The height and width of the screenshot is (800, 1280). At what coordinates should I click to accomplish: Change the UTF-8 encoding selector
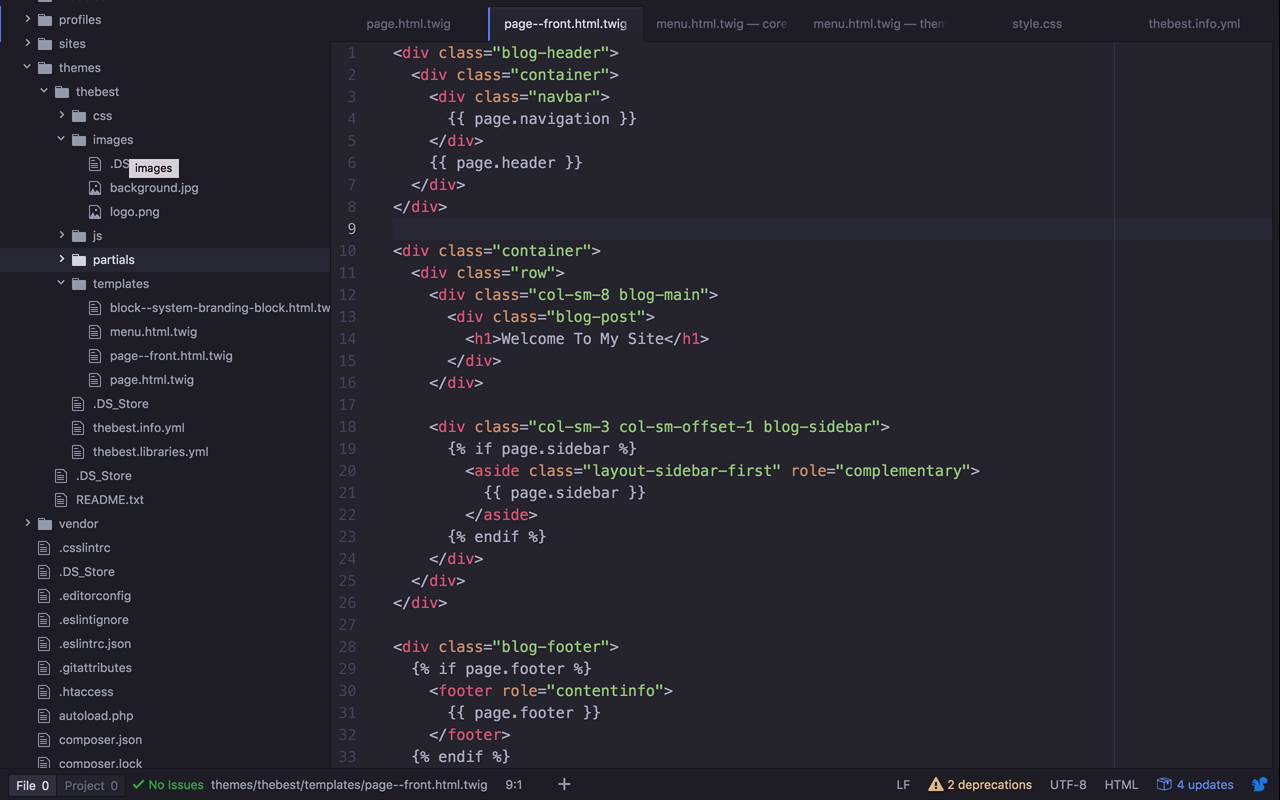coord(1068,785)
